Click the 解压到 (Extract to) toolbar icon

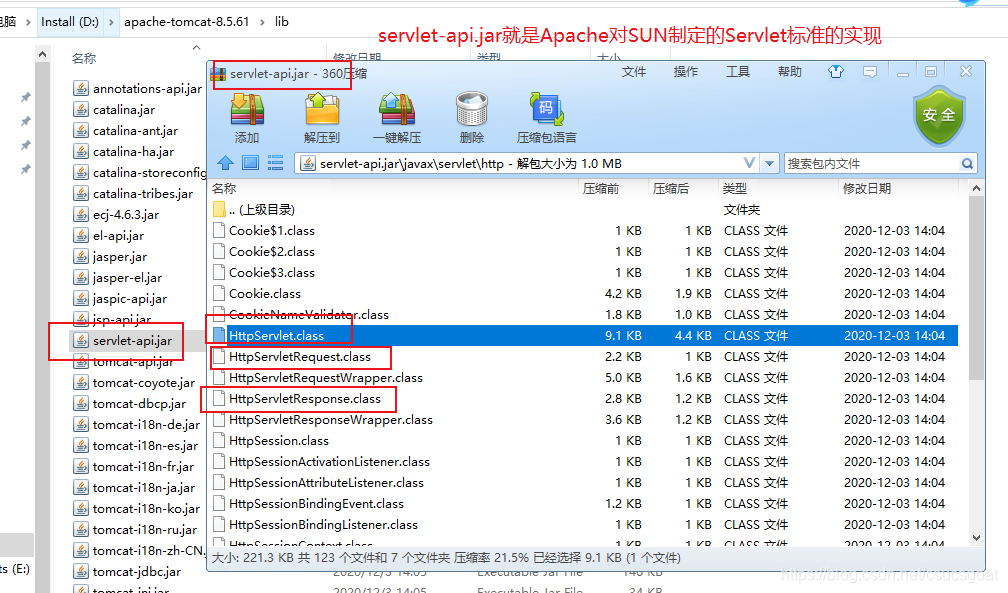coord(321,108)
